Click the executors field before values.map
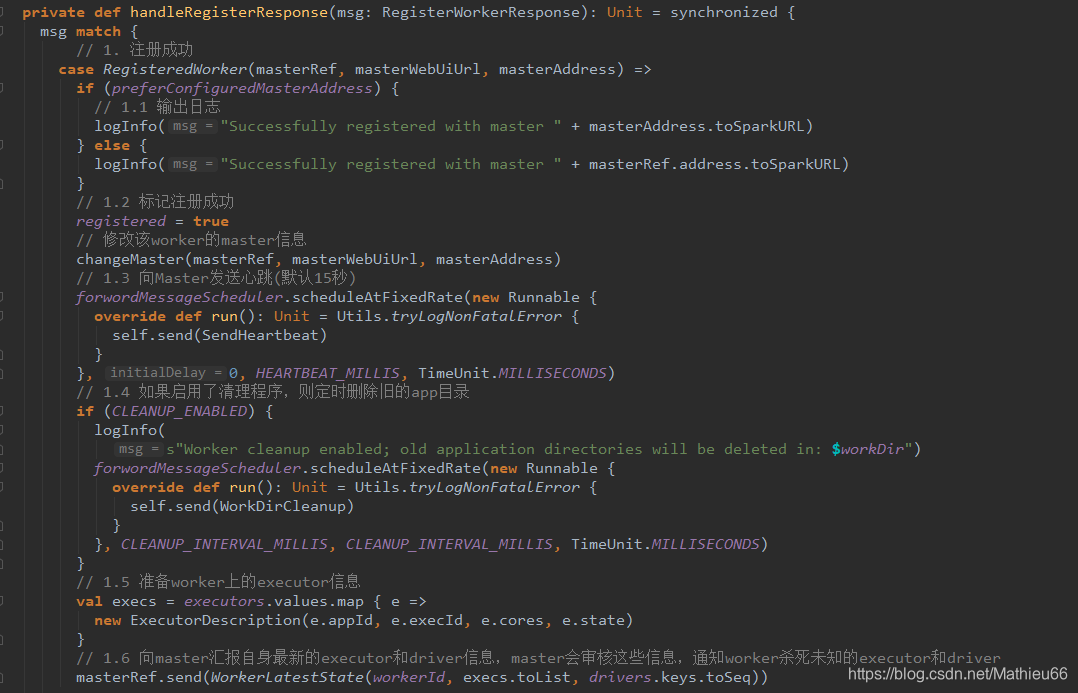 [x=224, y=602]
